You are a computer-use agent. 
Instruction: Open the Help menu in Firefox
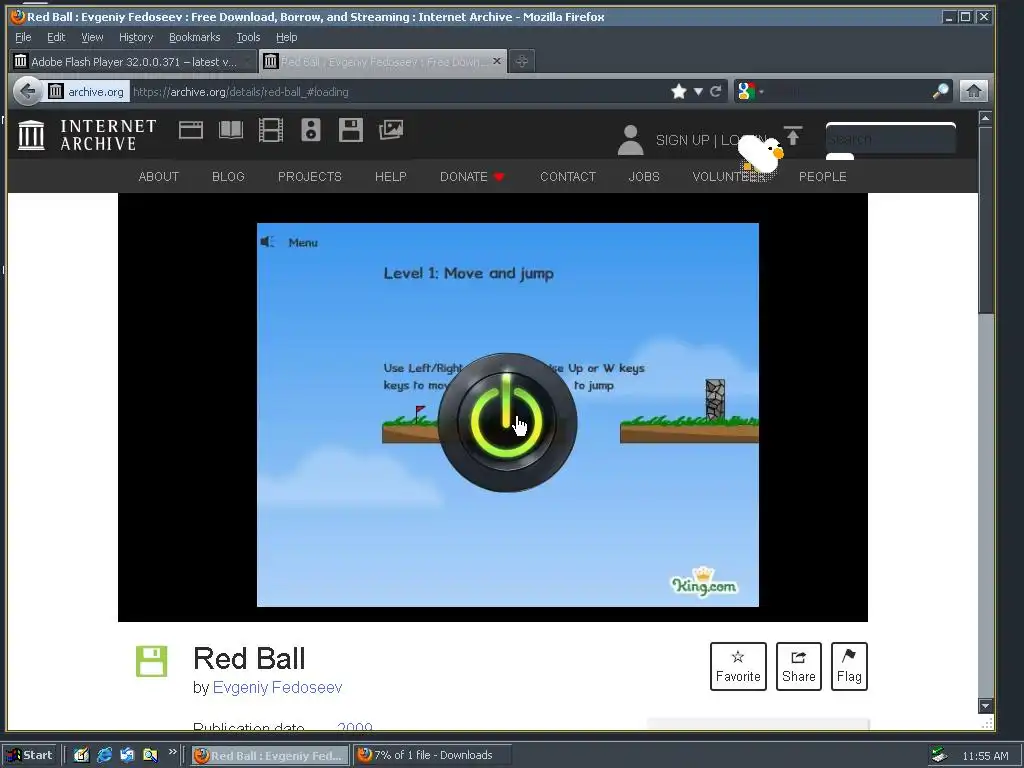[286, 37]
